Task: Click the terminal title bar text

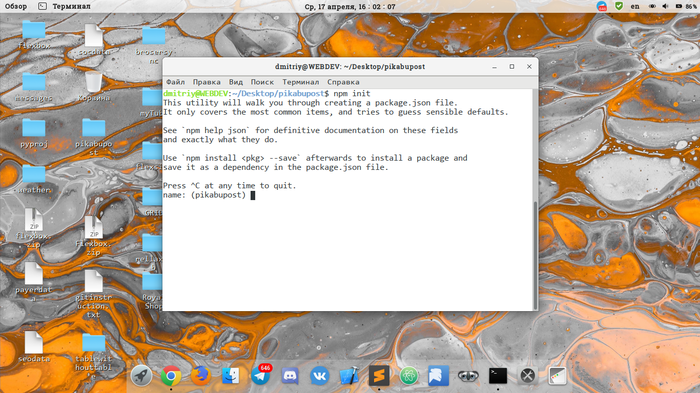Action: click(x=350, y=67)
